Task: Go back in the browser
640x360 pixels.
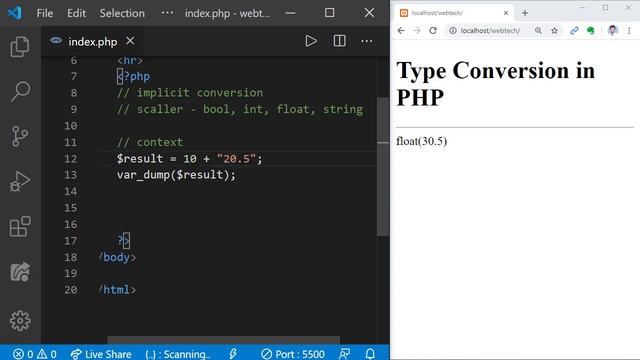Action: point(401,31)
